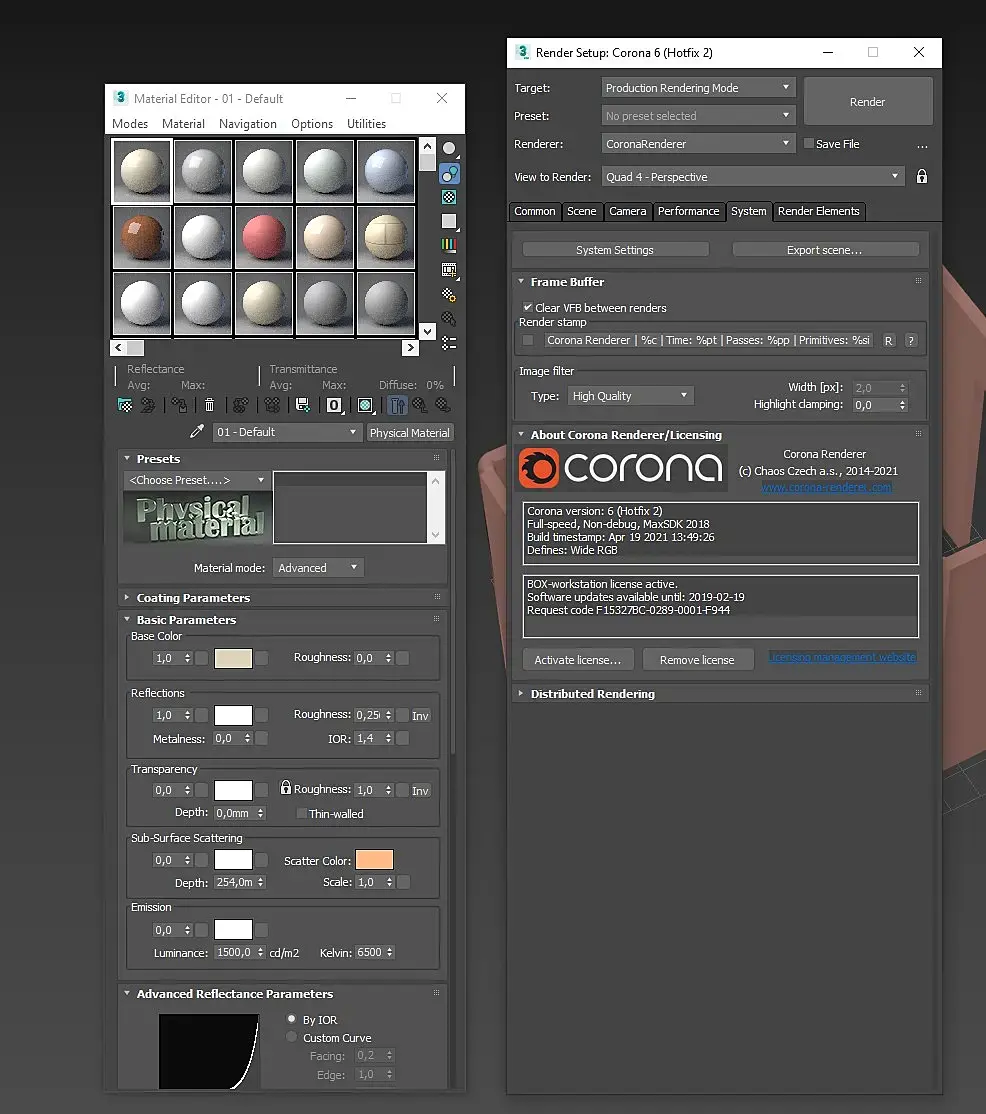Switch to the Performance tab

pyautogui.click(x=688, y=211)
